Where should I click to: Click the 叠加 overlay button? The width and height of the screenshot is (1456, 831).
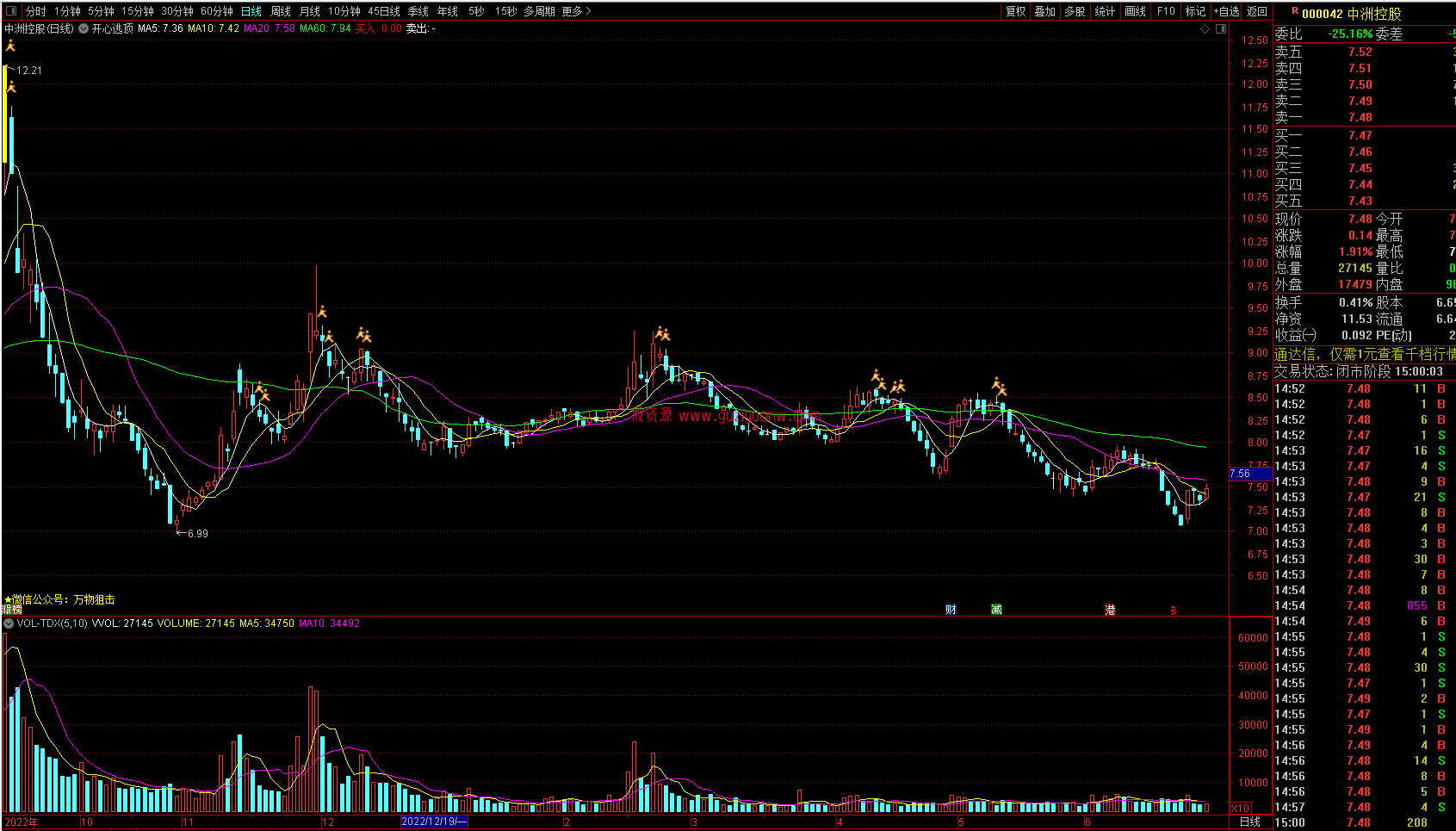1045,11
